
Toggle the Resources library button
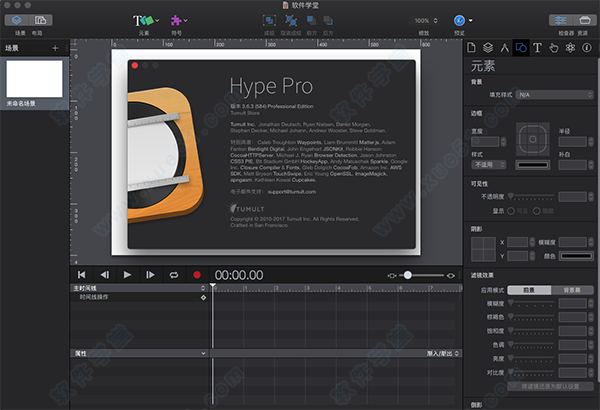(585, 20)
